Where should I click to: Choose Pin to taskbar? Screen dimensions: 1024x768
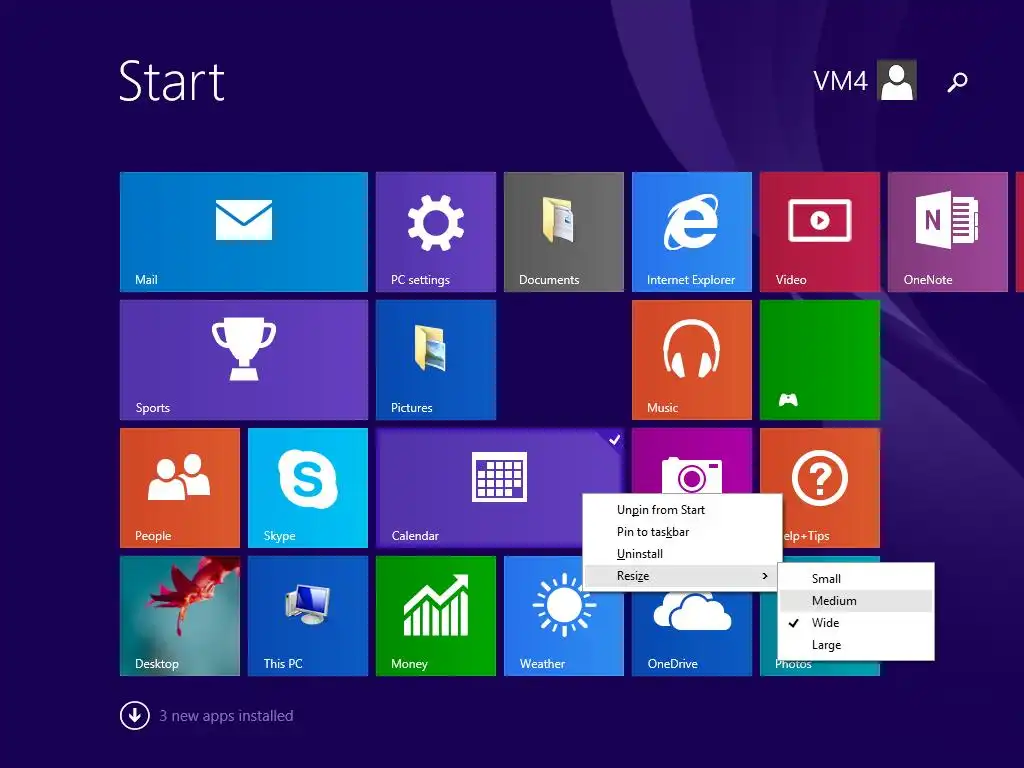pos(682,532)
